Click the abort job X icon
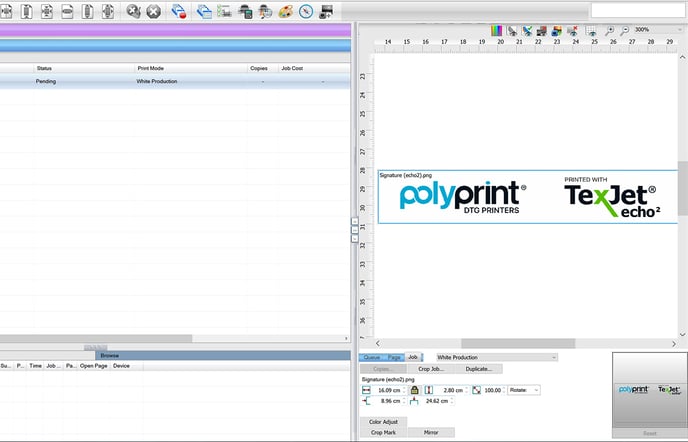The image size is (688, 442). click(x=154, y=11)
